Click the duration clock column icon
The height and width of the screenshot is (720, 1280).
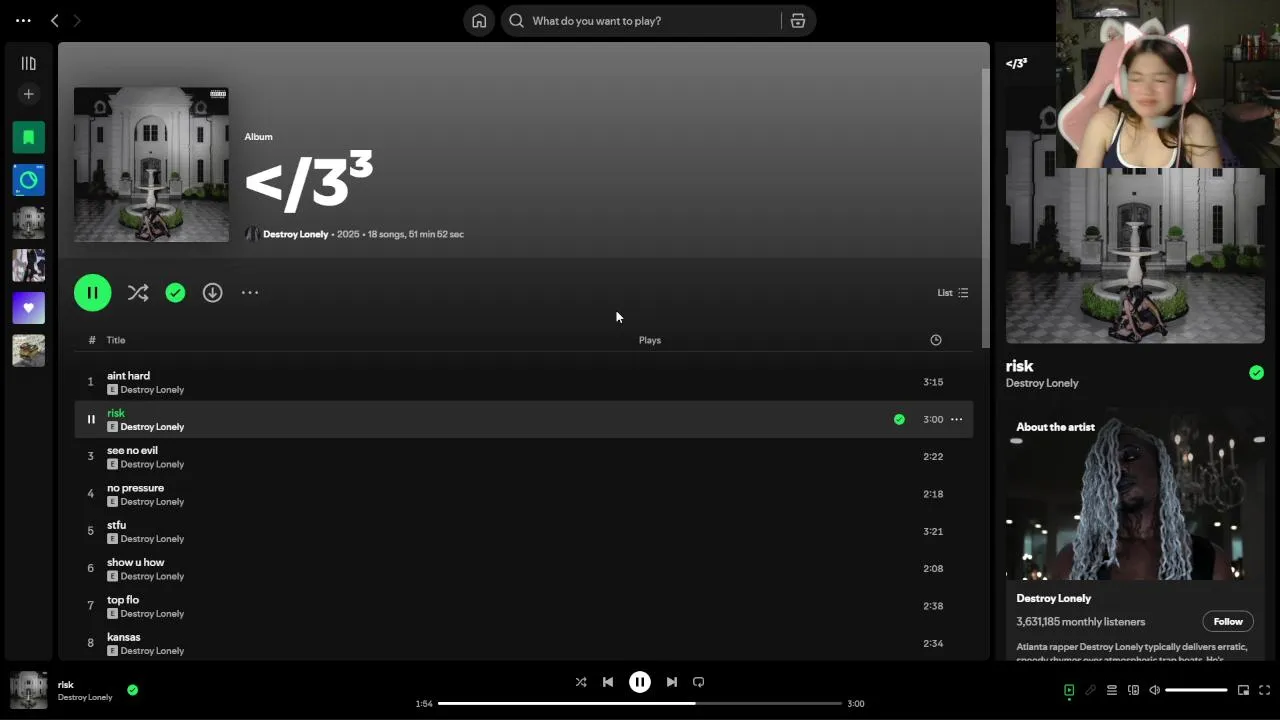click(x=936, y=340)
